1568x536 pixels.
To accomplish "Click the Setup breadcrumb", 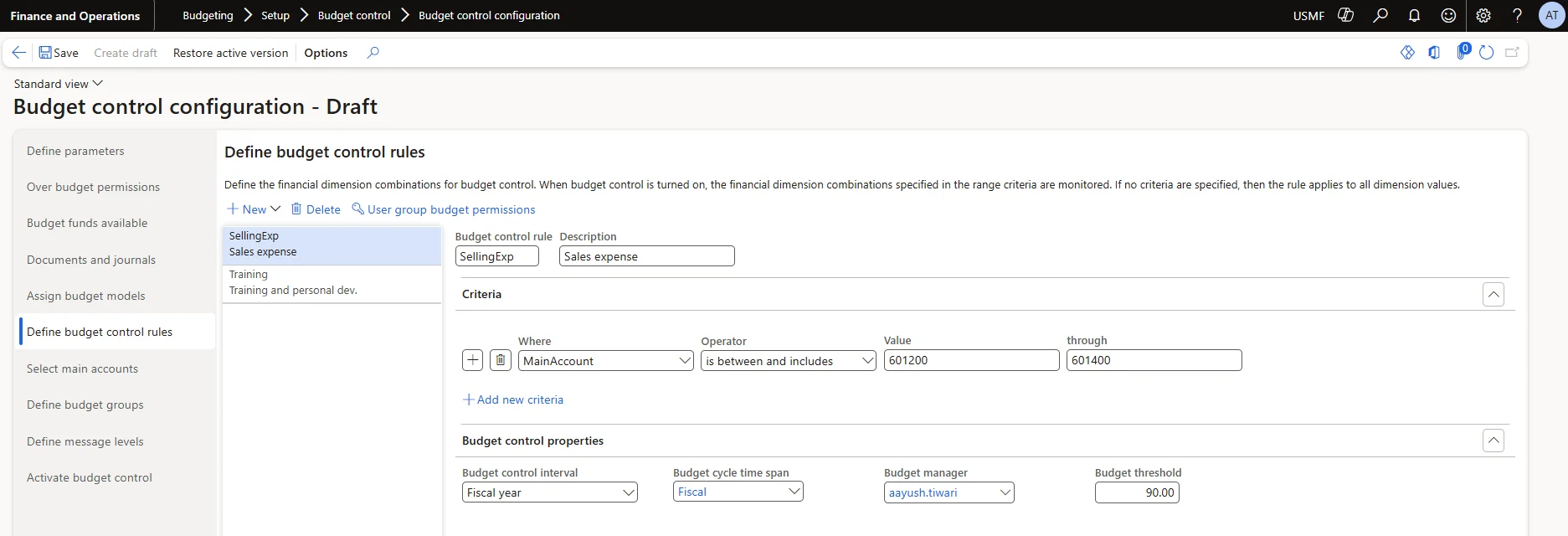I will click(x=275, y=15).
